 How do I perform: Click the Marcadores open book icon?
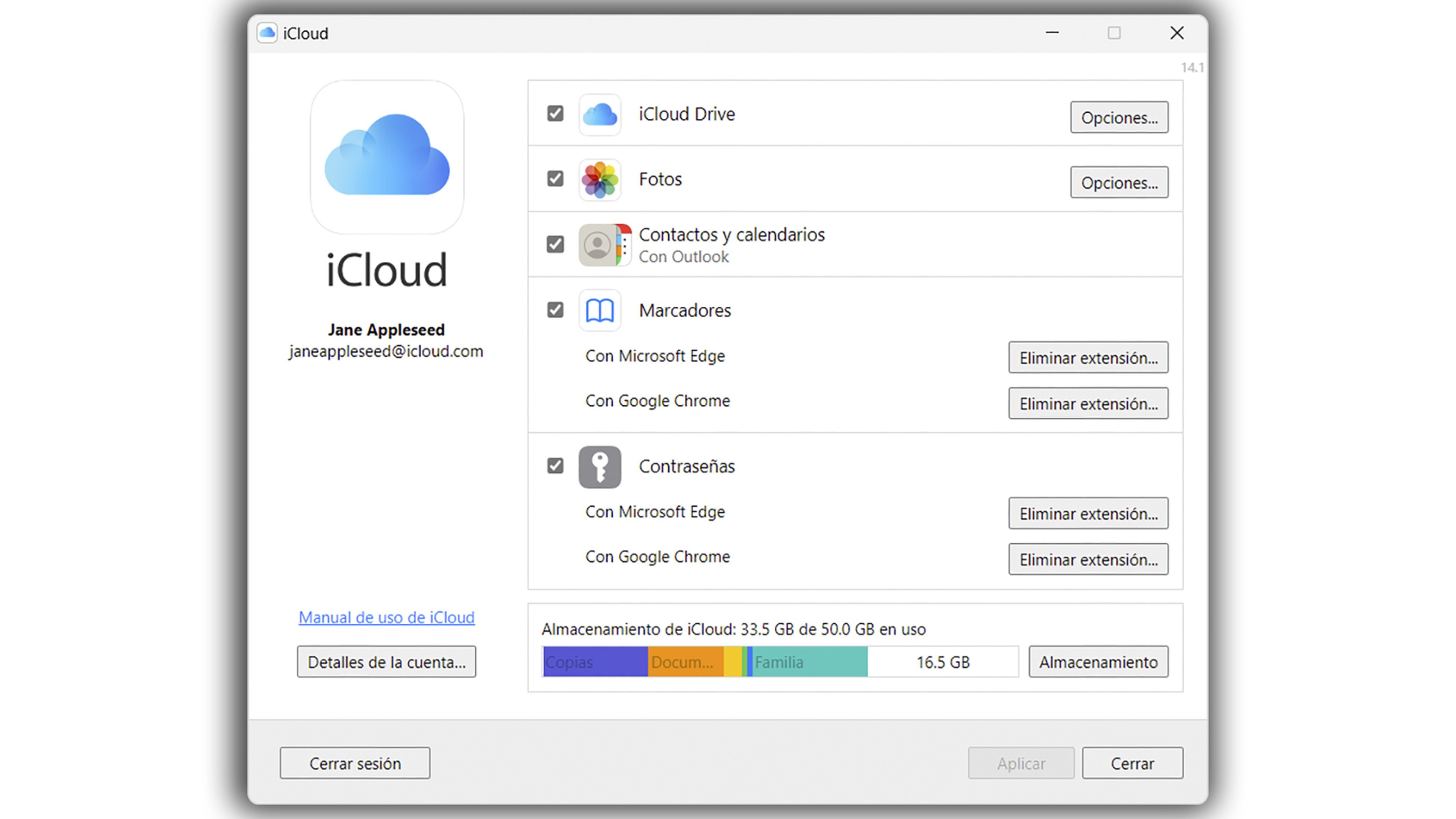pyautogui.click(x=600, y=310)
